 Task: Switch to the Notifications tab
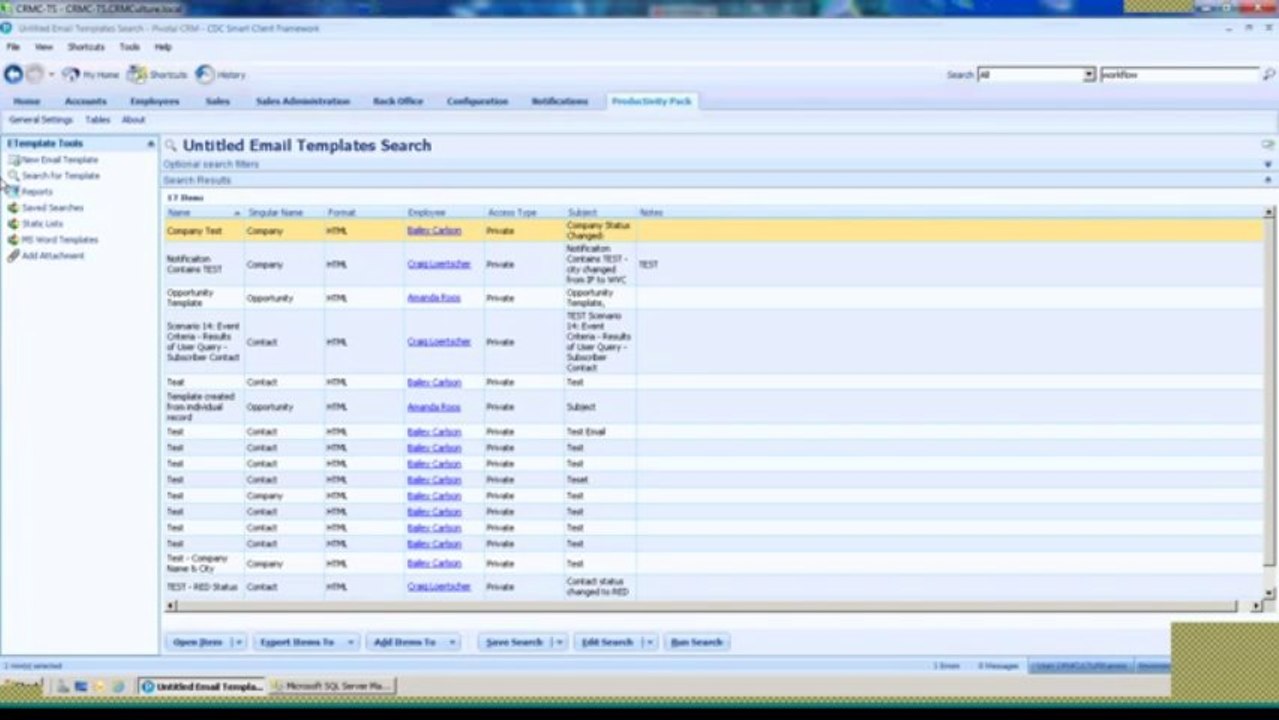(560, 102)
